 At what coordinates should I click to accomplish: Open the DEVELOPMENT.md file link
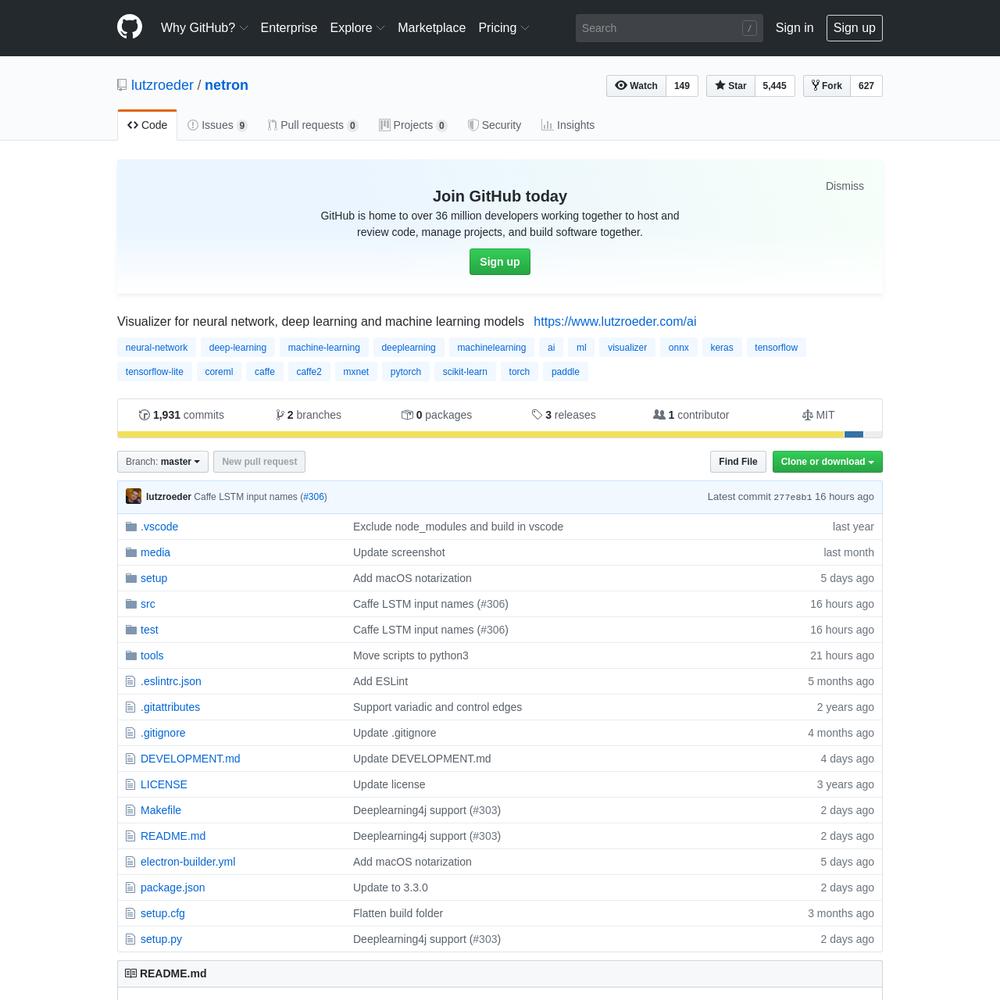pyautogui.click(x=190, y=759)
